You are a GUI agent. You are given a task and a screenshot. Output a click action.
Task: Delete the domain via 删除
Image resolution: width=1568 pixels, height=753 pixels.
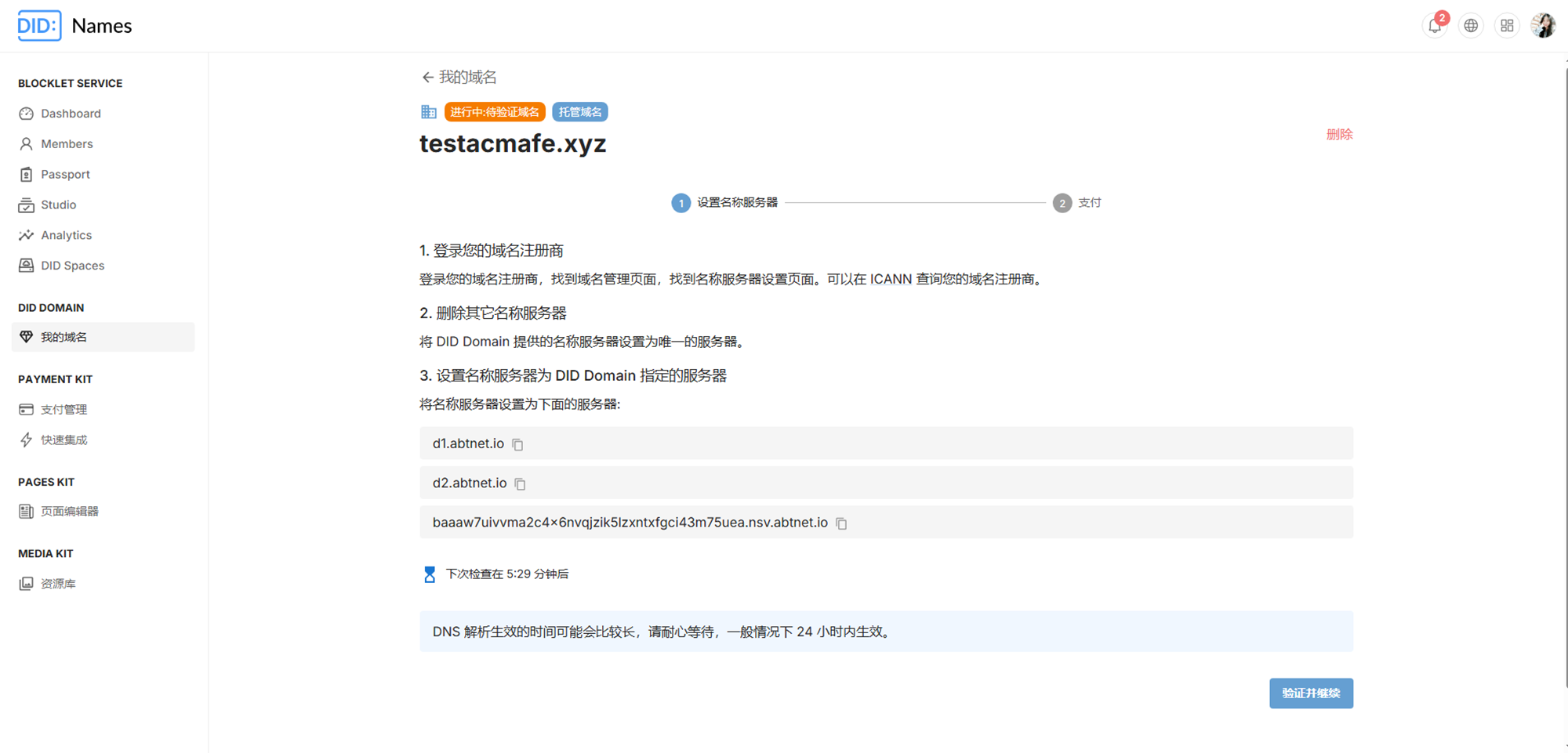[1339, 134]
